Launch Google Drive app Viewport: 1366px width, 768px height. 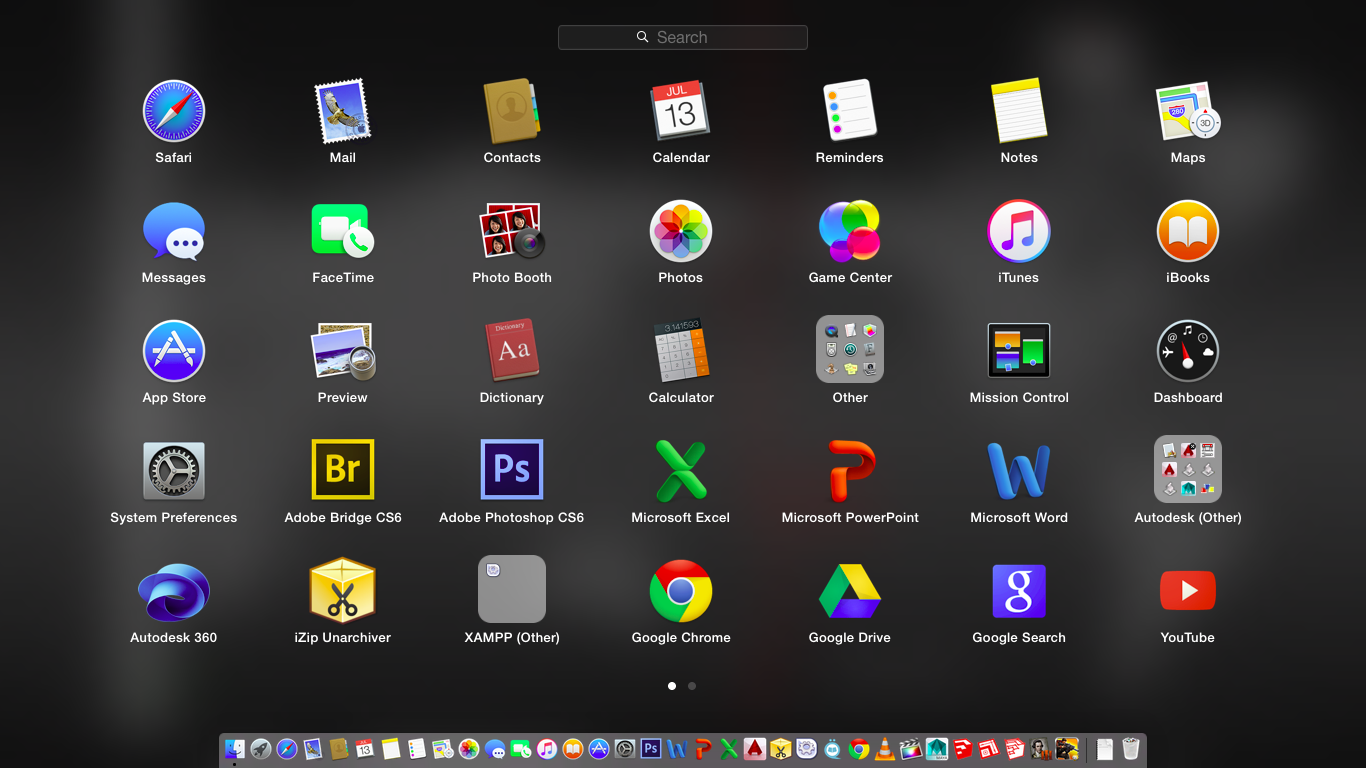tap(850, 591)
